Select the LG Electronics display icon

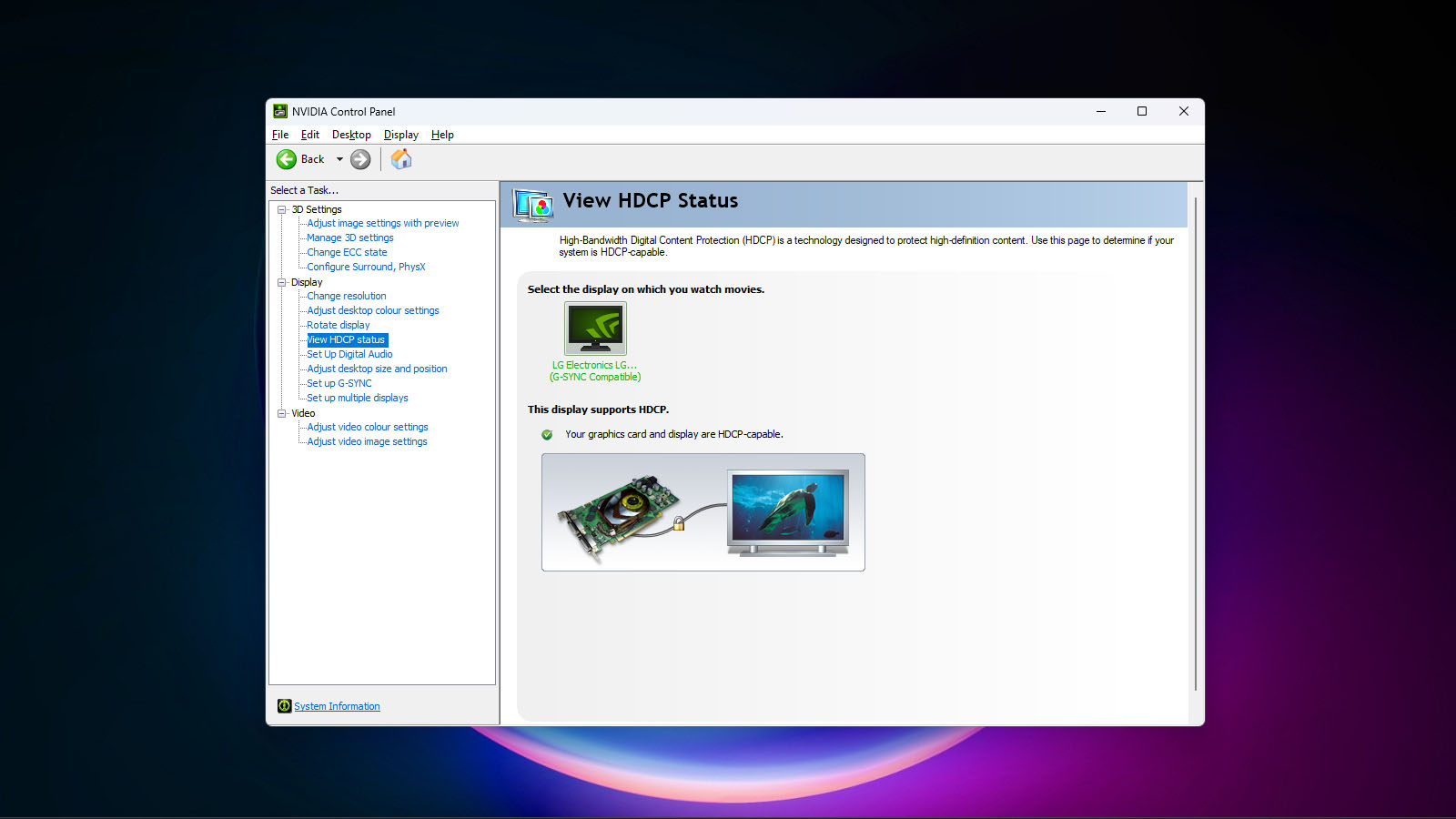[x=594, y=329]
